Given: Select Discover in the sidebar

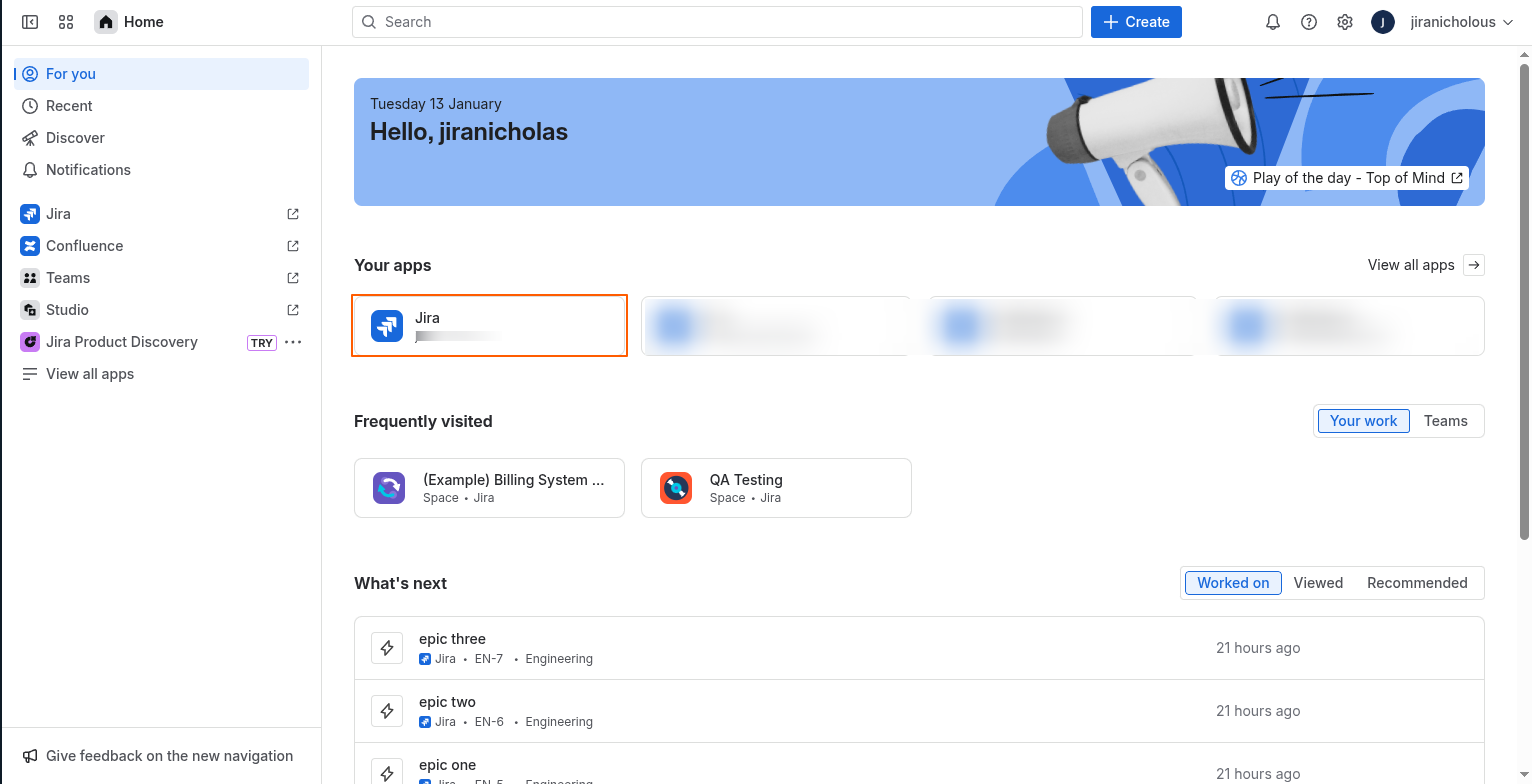Looking at the screenshot, I should (x=74, y=137).
